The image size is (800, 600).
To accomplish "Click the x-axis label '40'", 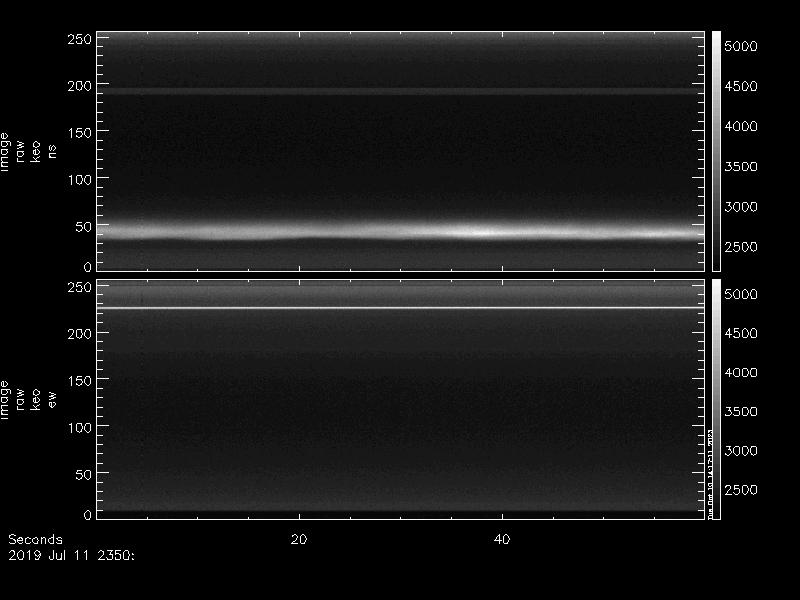I will tap(502, 539).
